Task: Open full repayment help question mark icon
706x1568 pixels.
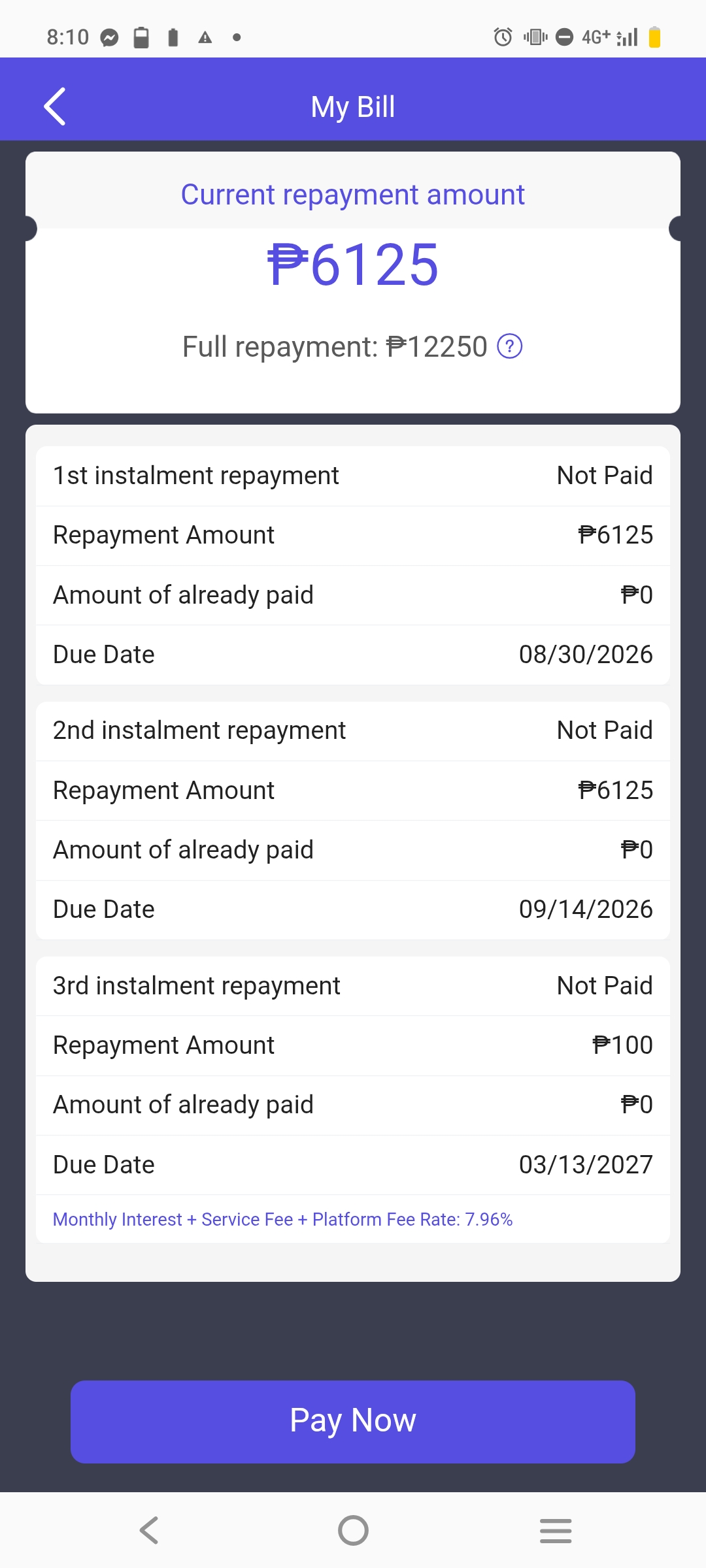Action: 510,346
